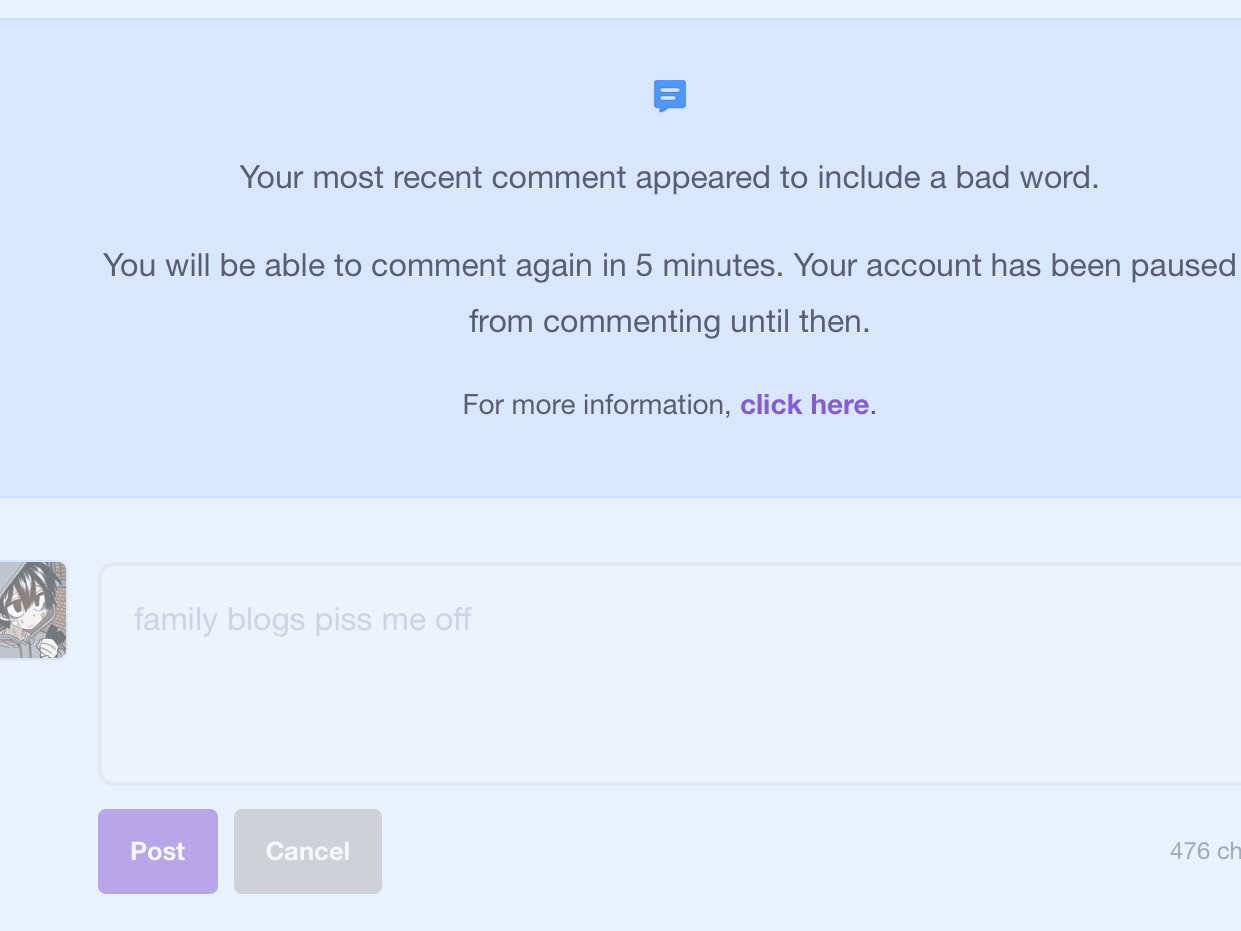Image resolution: width=1241 pixels, height=931 pixels.
Task: Follow the purple "click here" hyperlink
Action: point(804,405)
